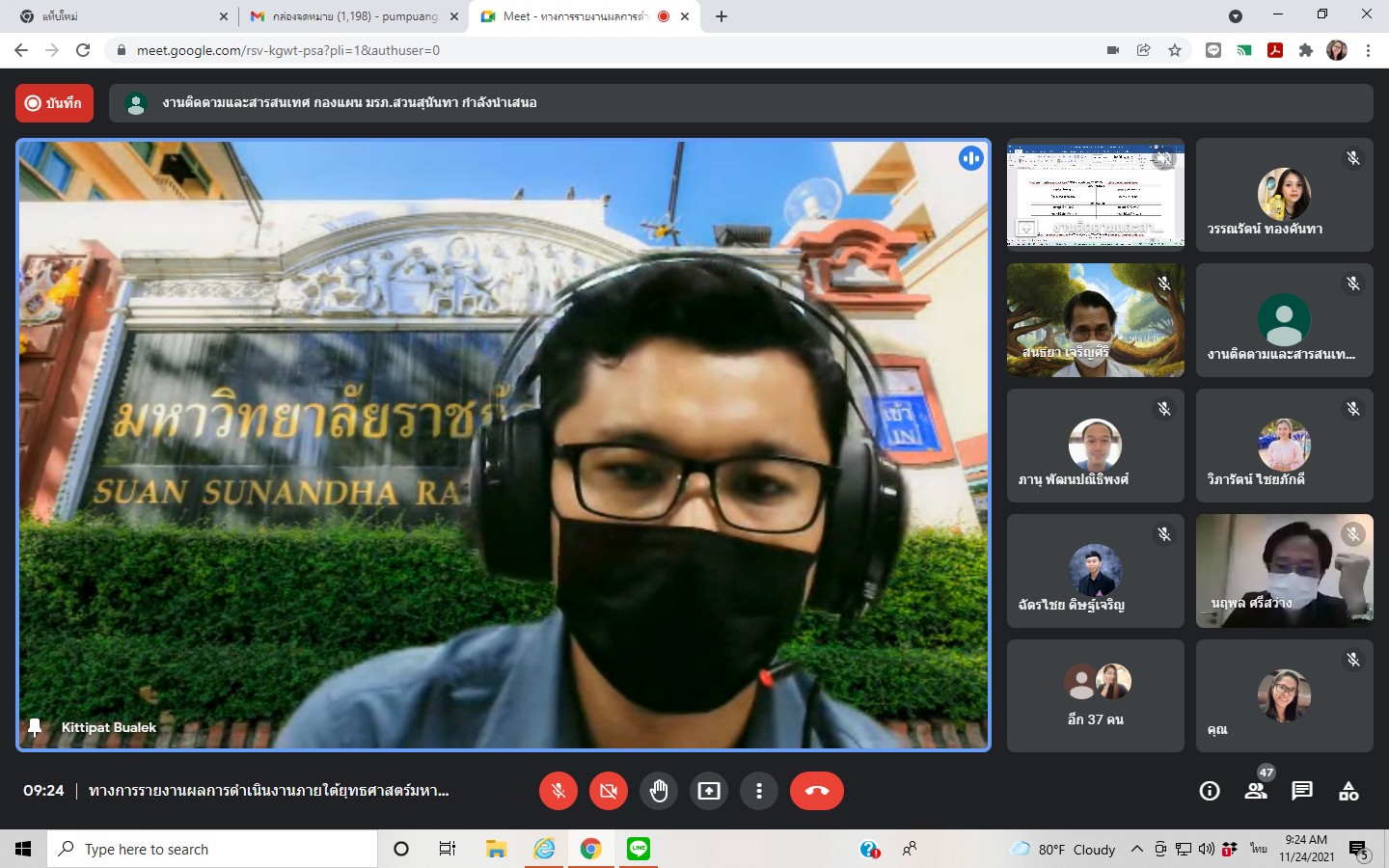Show the participants list
1389x868 pixels.
click(x=1255, y=791)
